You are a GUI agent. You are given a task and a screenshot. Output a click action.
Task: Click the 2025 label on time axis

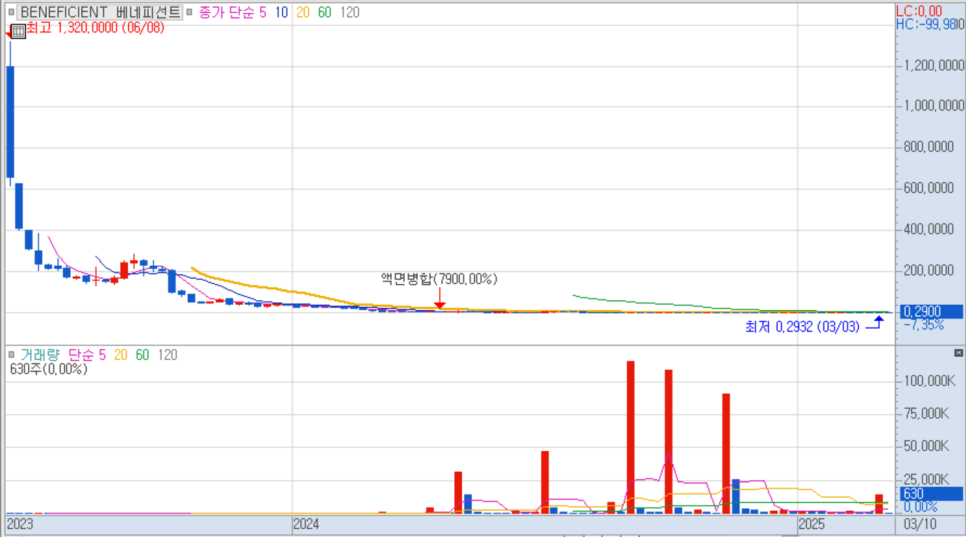point(811,524)
